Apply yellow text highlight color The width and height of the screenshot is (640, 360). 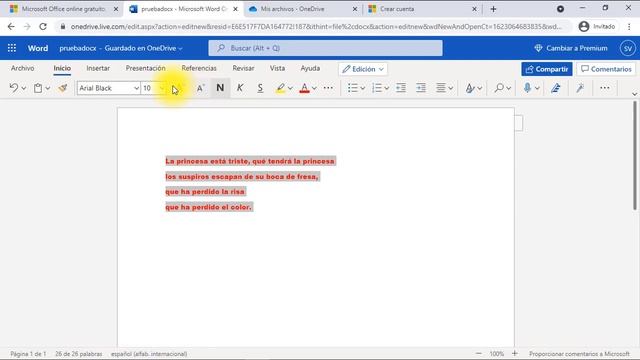(x=280, y=88)
